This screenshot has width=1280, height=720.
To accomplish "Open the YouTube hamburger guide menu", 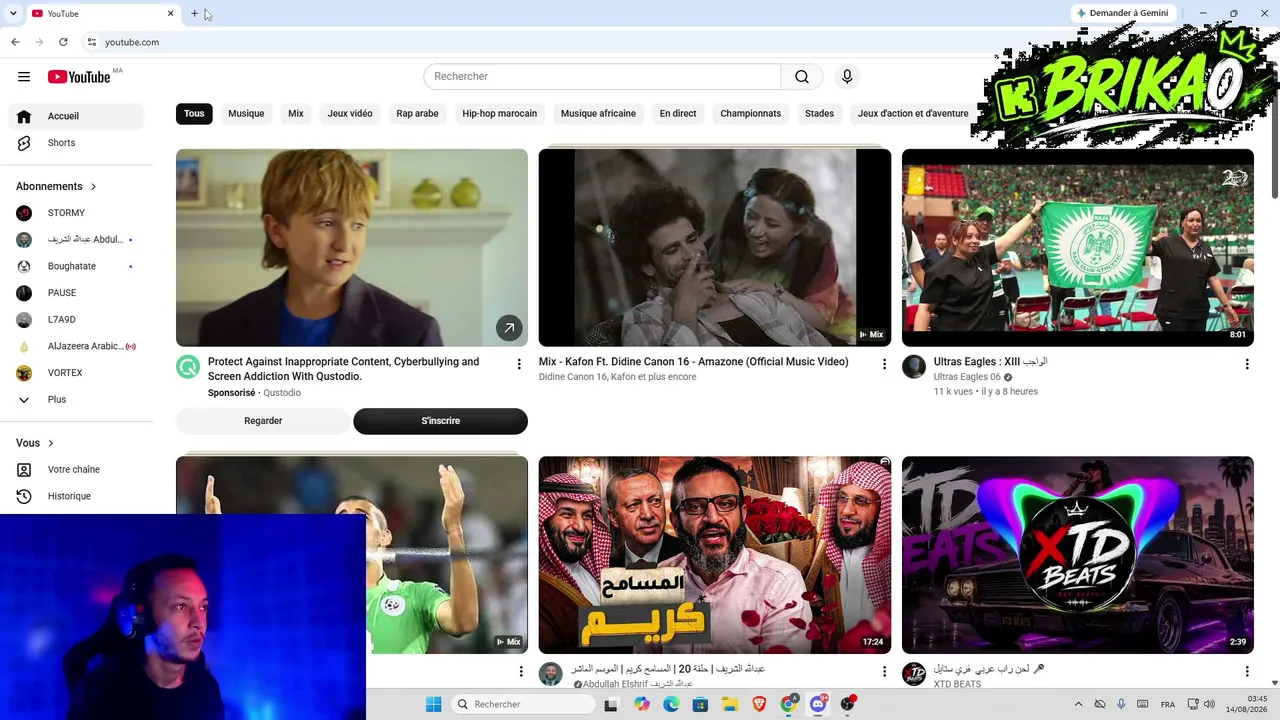I will [x=24, y=77].
